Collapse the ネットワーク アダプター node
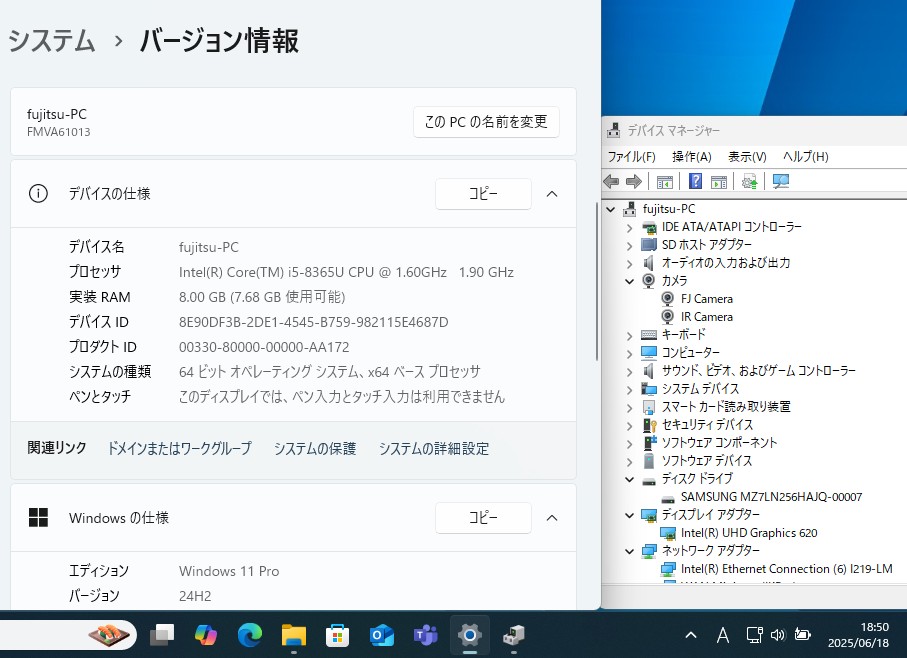This screenshot has height=658, width=907. (629, 551)
